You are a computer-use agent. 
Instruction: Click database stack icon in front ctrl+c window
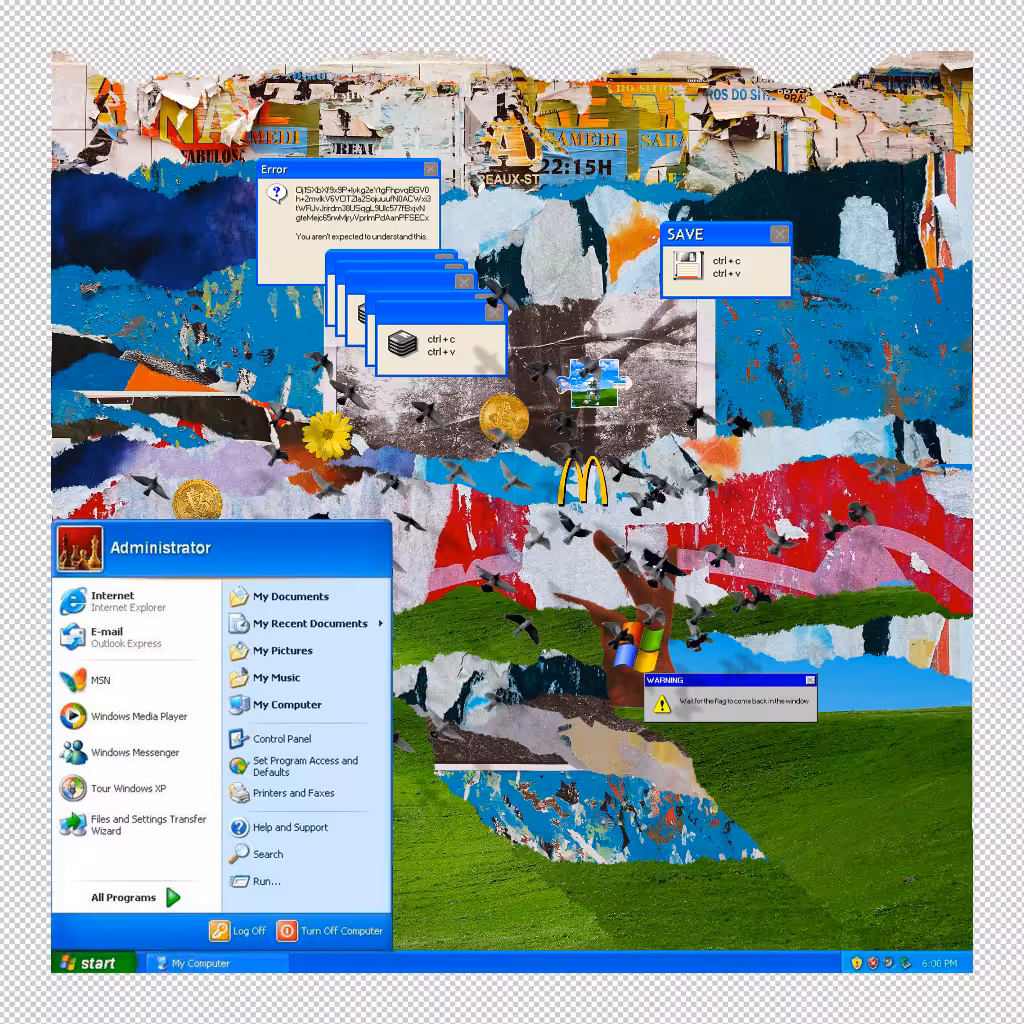tap(402, 344)
